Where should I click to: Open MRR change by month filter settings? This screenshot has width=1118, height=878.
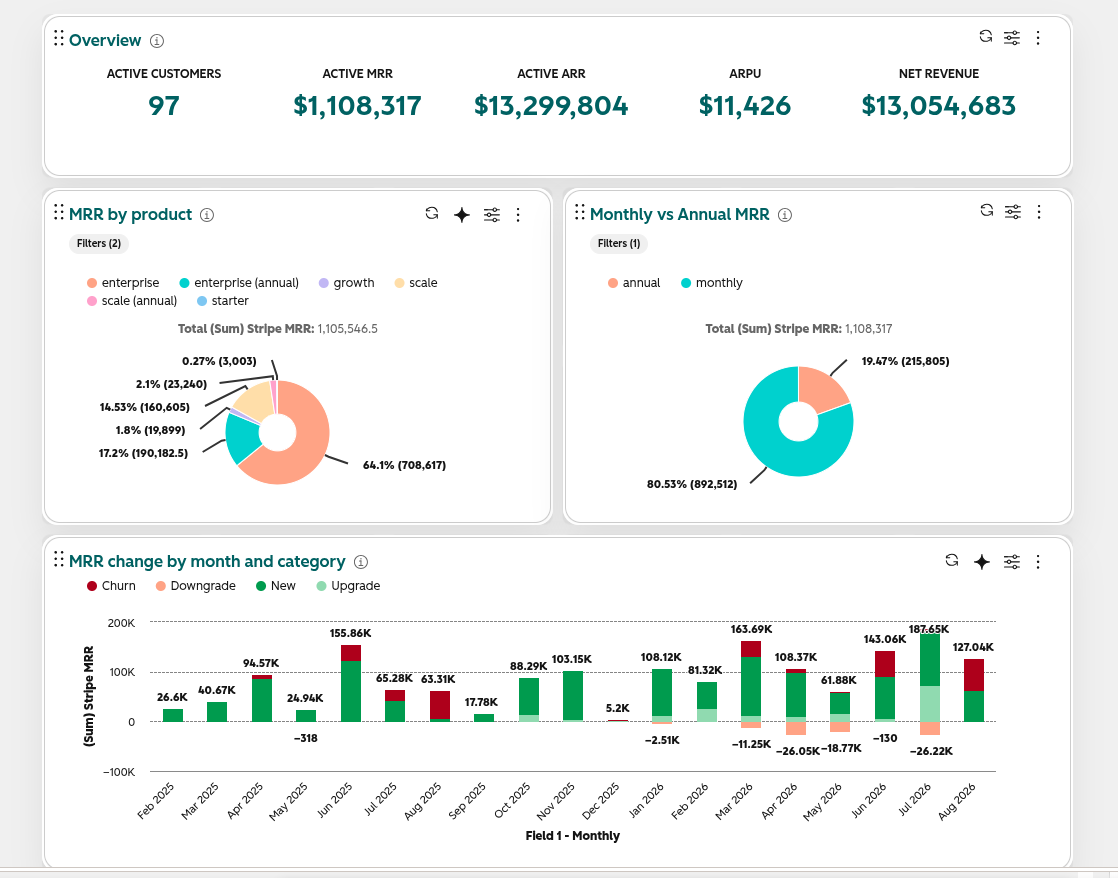(1012, 562)
